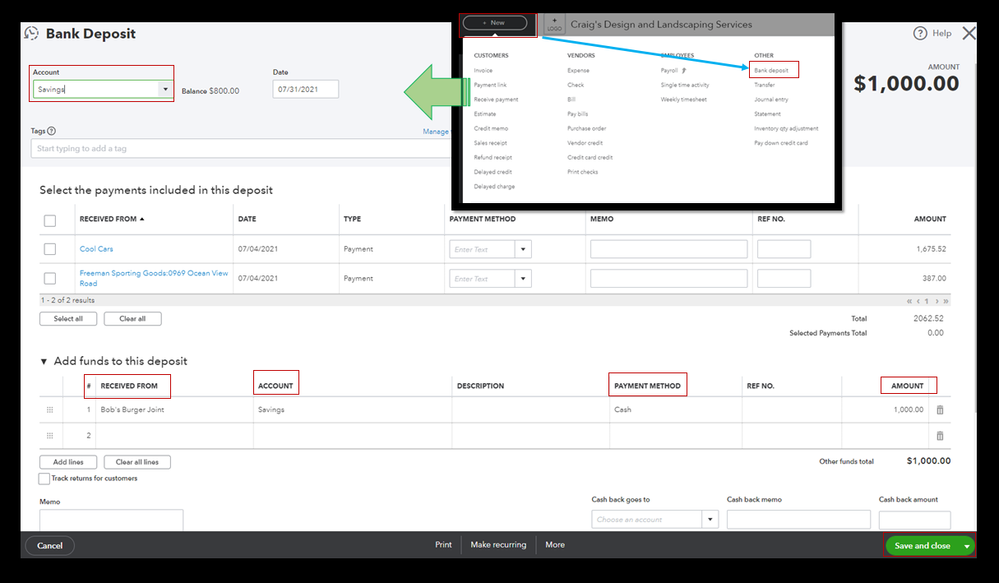Open the Save and close arrow menu
Image resolution: width=999 pixels, height=583 pixels.
point(967,546)
